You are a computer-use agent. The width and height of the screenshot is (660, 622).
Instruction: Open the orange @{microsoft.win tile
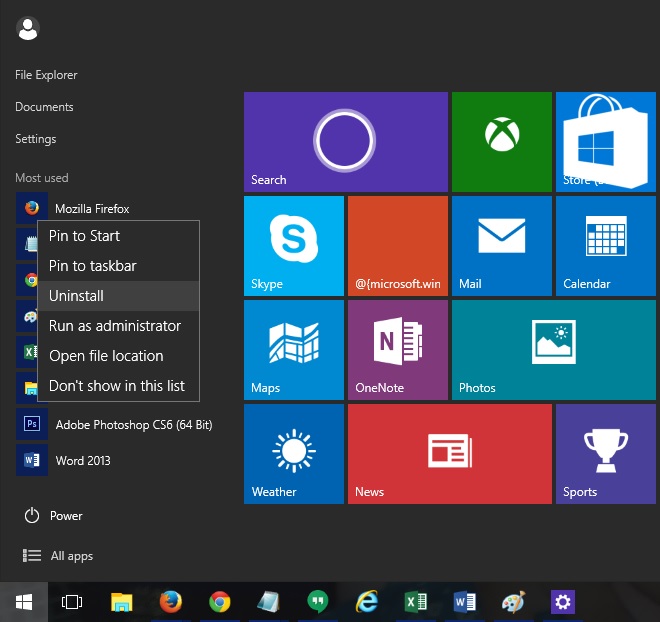tap(398, 246)
